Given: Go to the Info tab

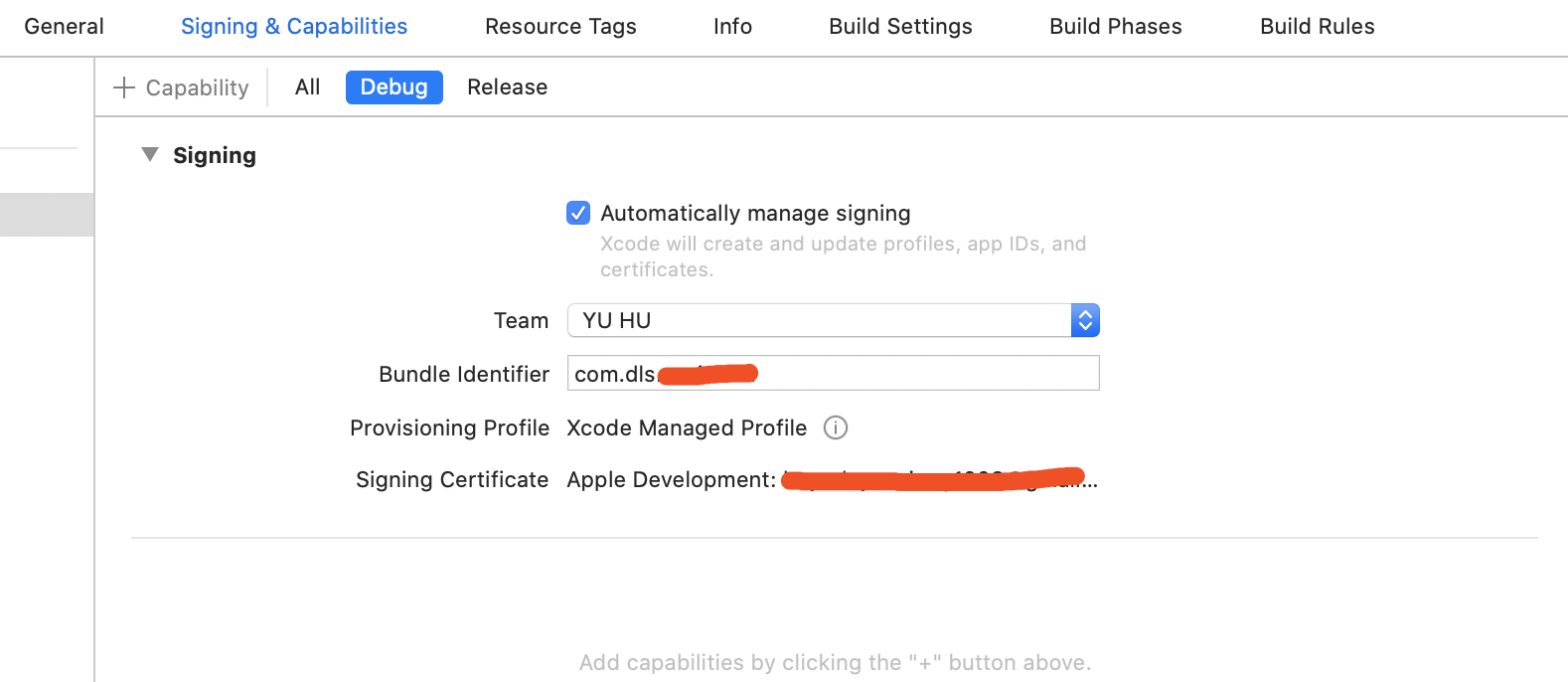Looking at the screenshot, I should coord(732,27).
